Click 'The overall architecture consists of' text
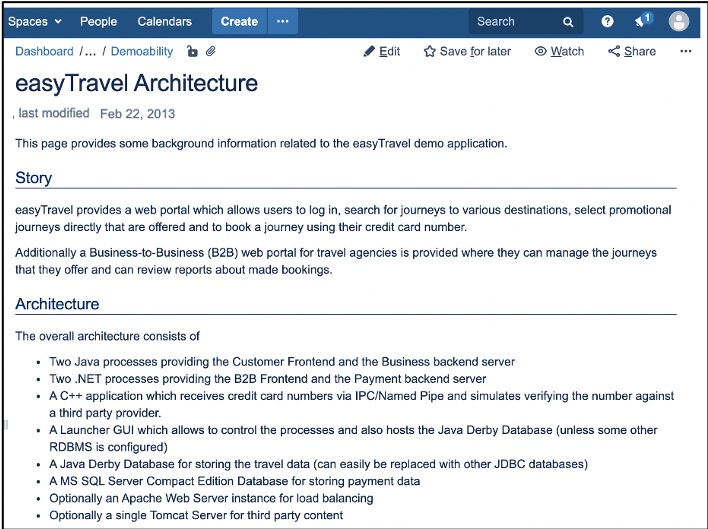This screenshot has height=529, width=708. click(x=107, y=336)
